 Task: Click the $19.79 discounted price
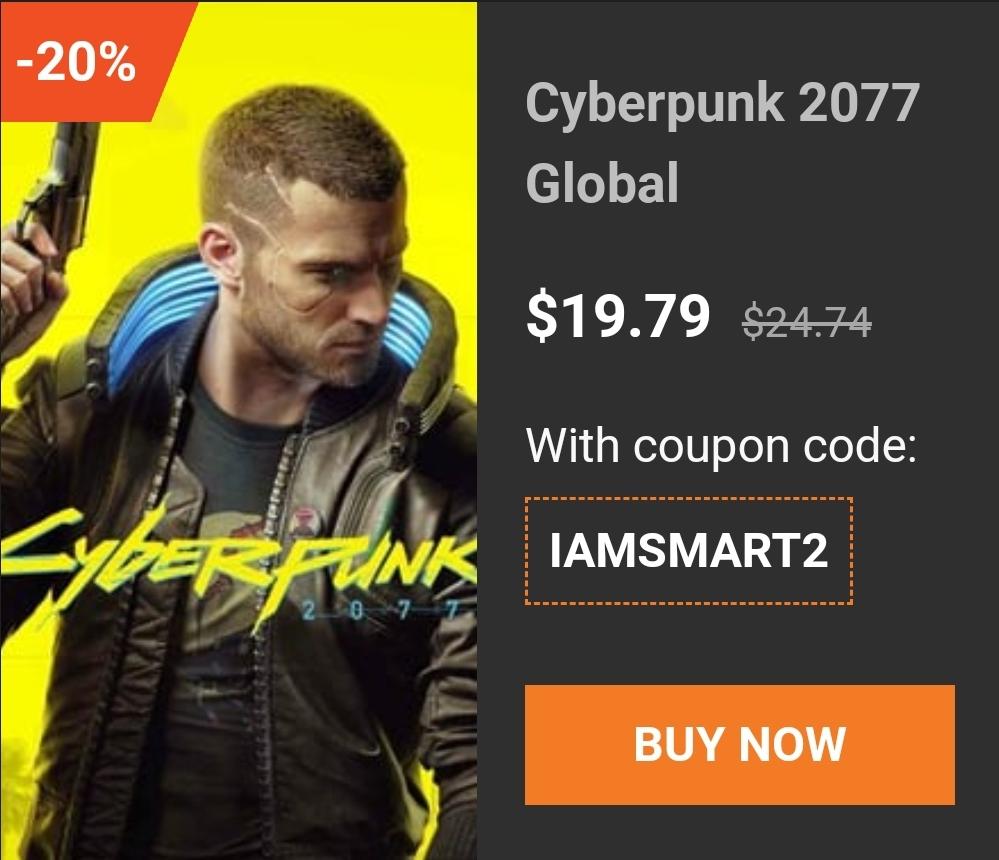click(x=618, y=316)
